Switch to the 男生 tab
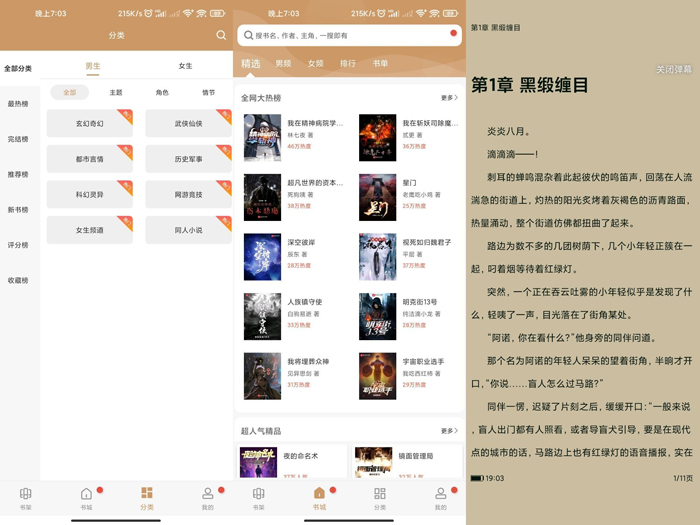 tap(93, 66)
